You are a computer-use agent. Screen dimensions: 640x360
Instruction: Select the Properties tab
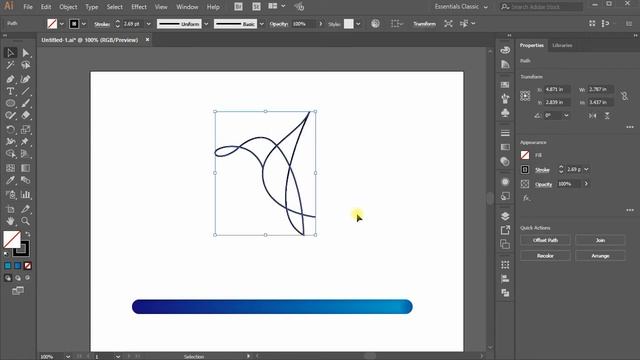coord(531,45)
